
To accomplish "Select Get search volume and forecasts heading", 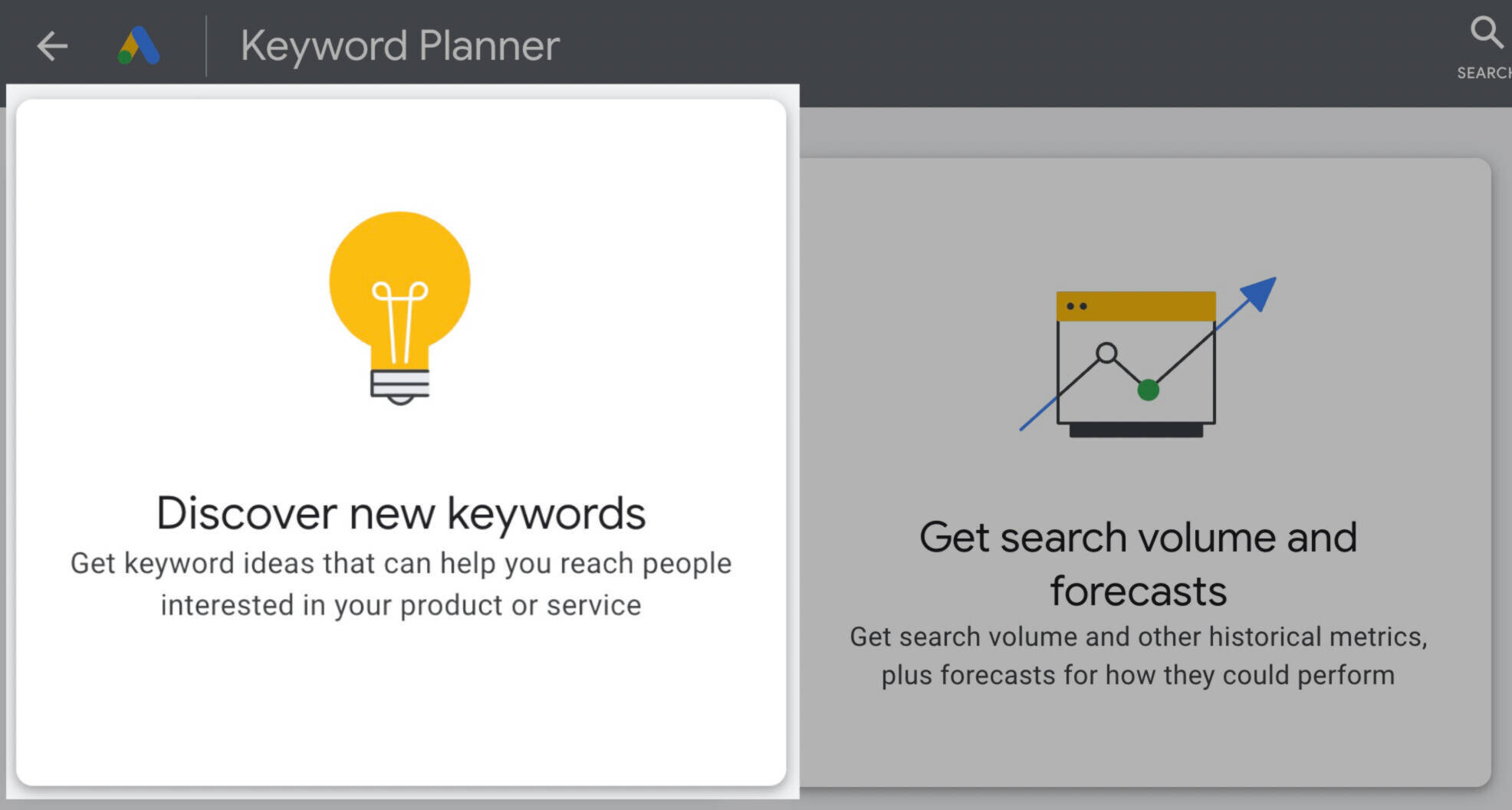I will (x=1139, y=564).
